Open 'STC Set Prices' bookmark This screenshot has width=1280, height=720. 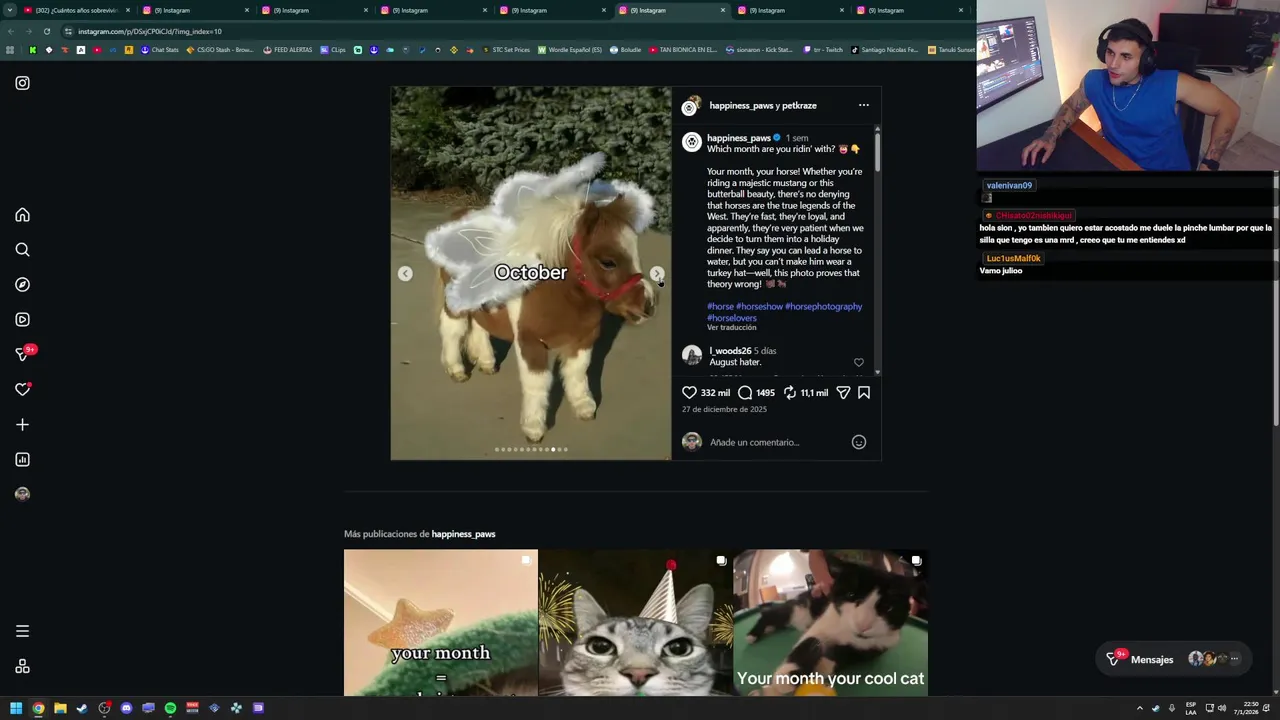(506, 50)
